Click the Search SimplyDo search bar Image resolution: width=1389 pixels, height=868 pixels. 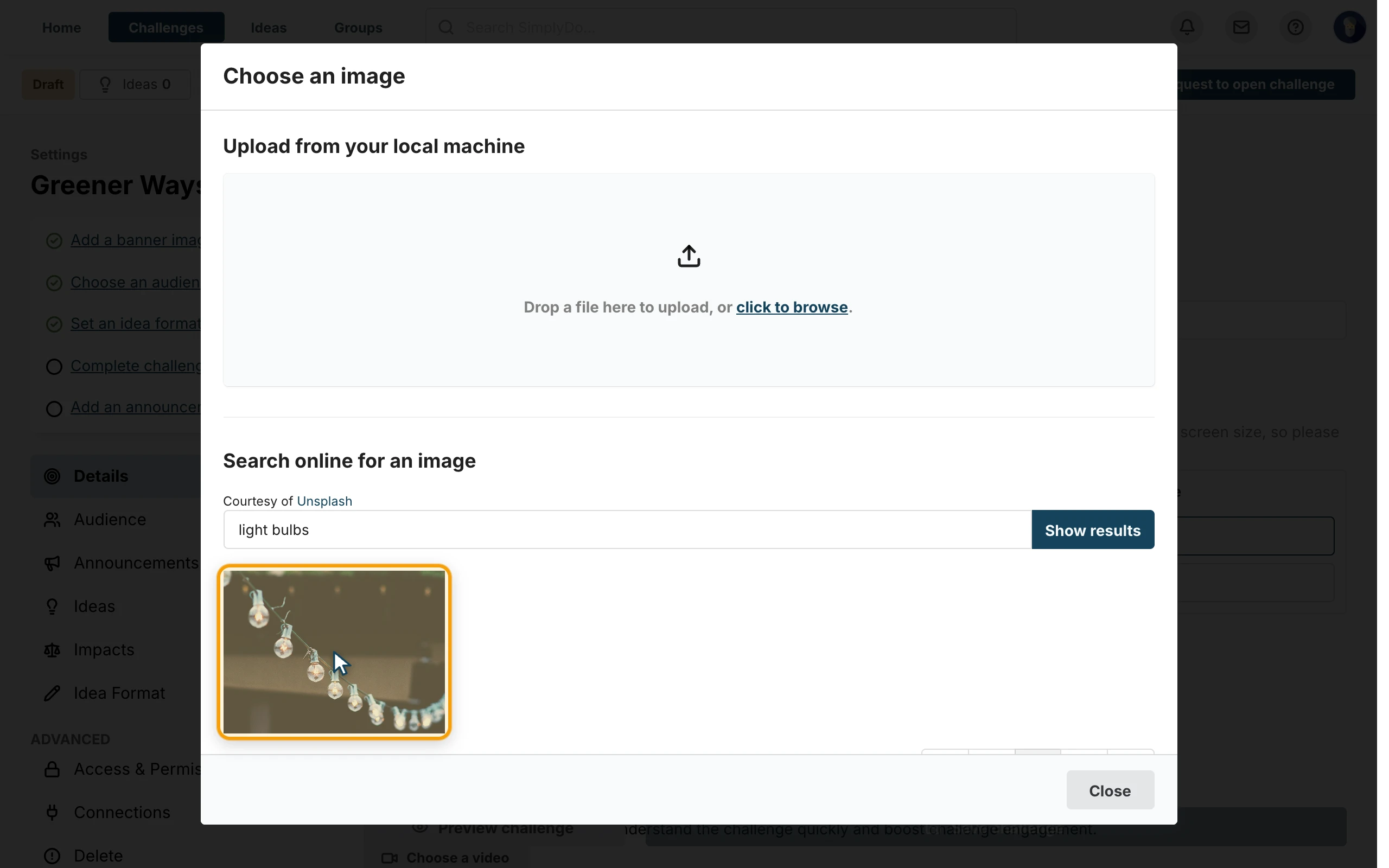click(721, 27)
